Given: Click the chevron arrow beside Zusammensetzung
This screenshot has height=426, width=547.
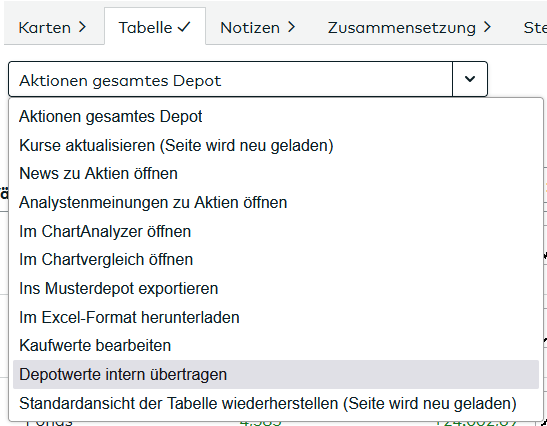Looking at the screenshot, I should click(x=487, y=27).
